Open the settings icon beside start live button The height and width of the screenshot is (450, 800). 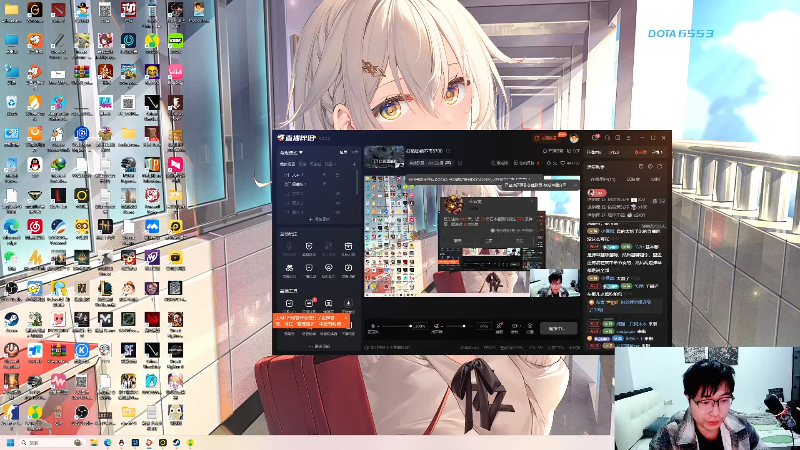(x=530, y=327)
